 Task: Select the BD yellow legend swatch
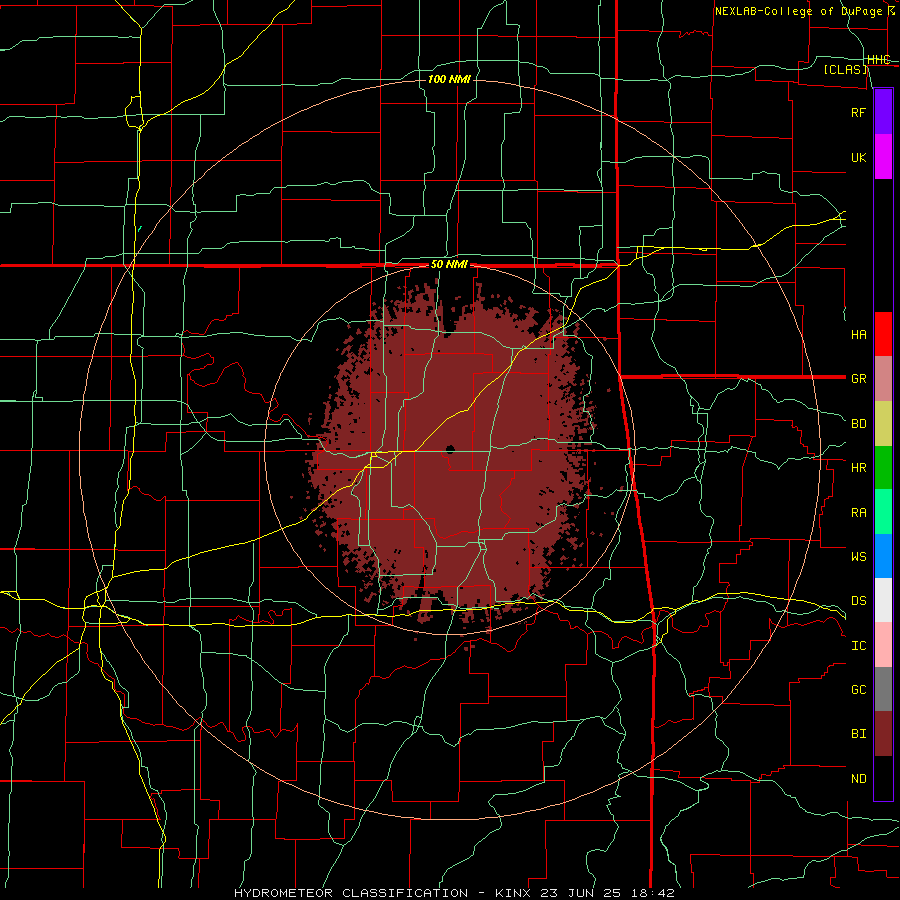(883, 423)
